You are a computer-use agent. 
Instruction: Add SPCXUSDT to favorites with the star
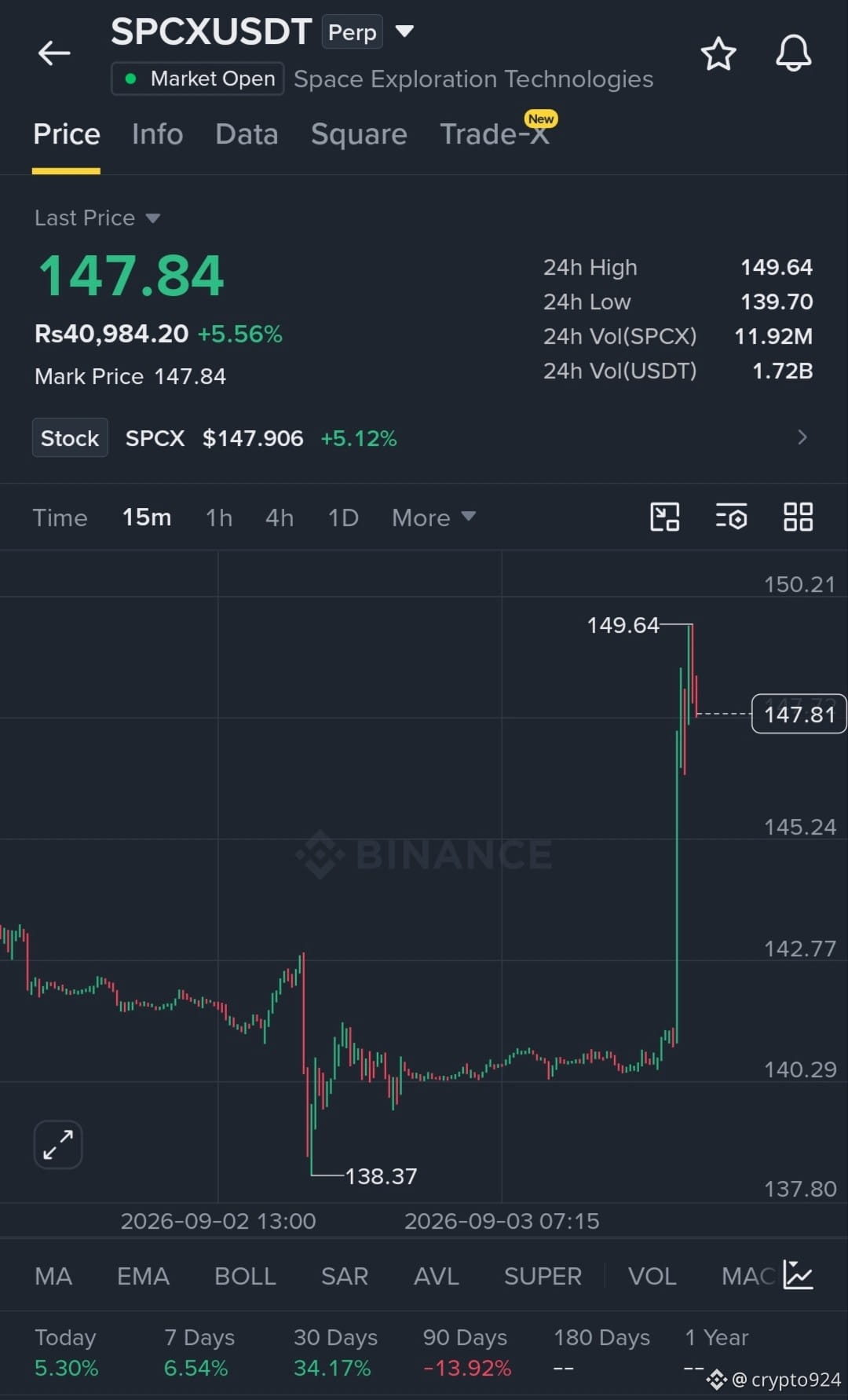tap(718, 53)
